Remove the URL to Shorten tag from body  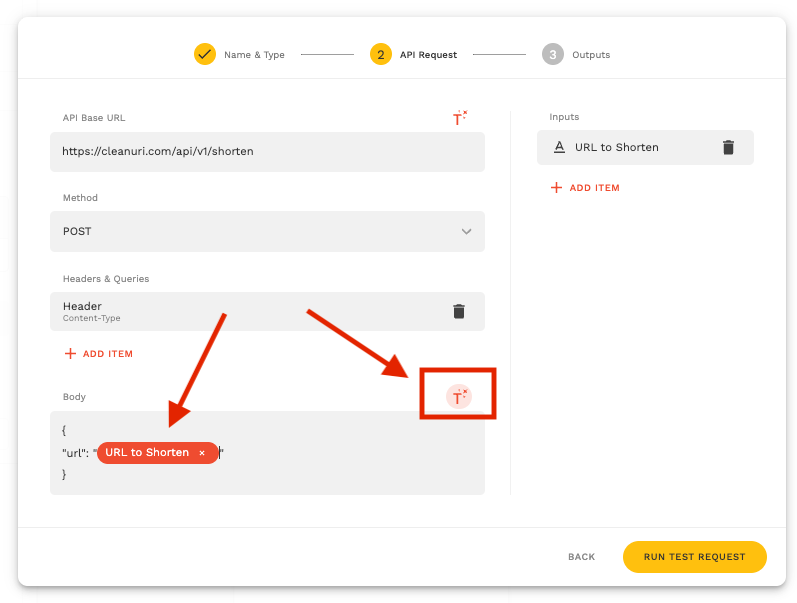(x=202, y=453)
